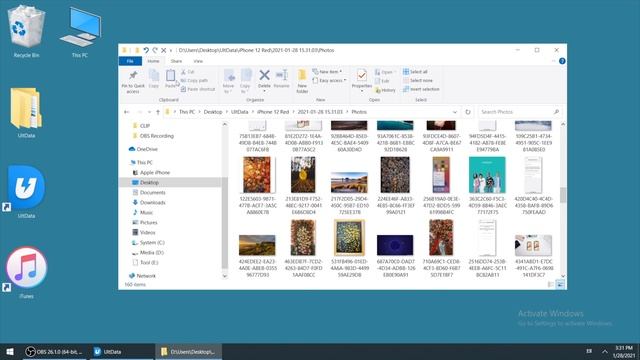Open the New item dropdown
Image resolution: width=640 pixels, height=360 pixels.
[327, 72]
